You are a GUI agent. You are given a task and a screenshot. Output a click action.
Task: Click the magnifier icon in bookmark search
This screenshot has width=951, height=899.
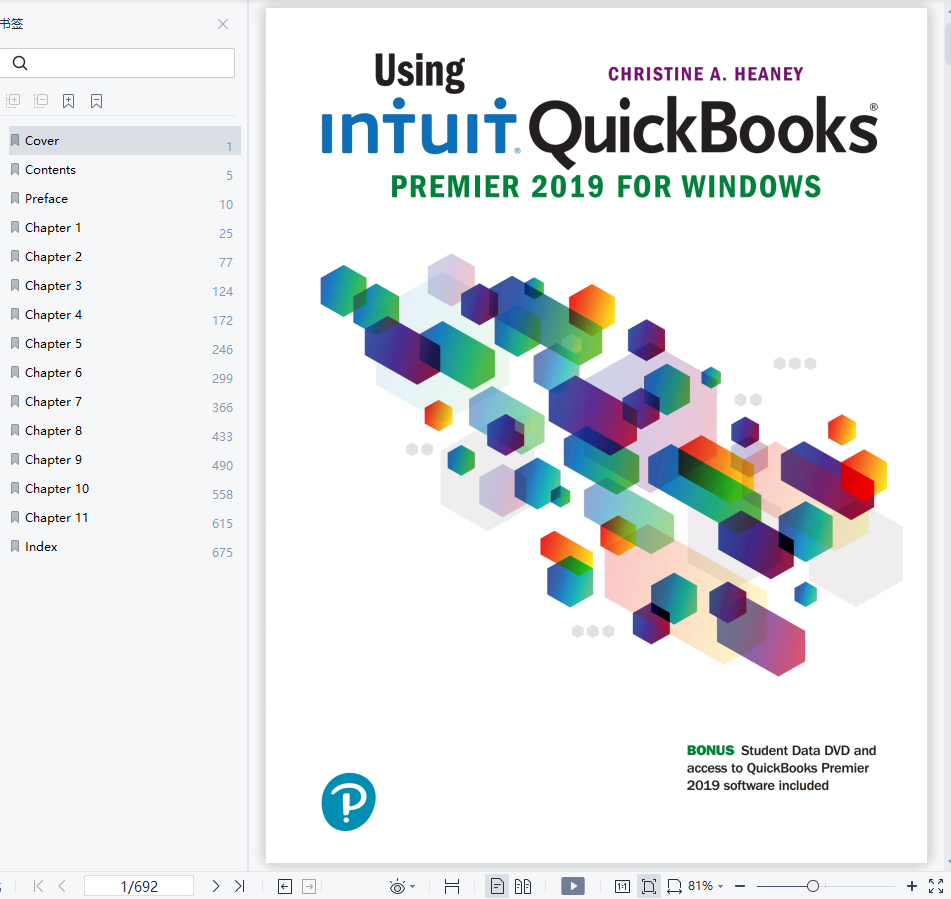(20, 63)
